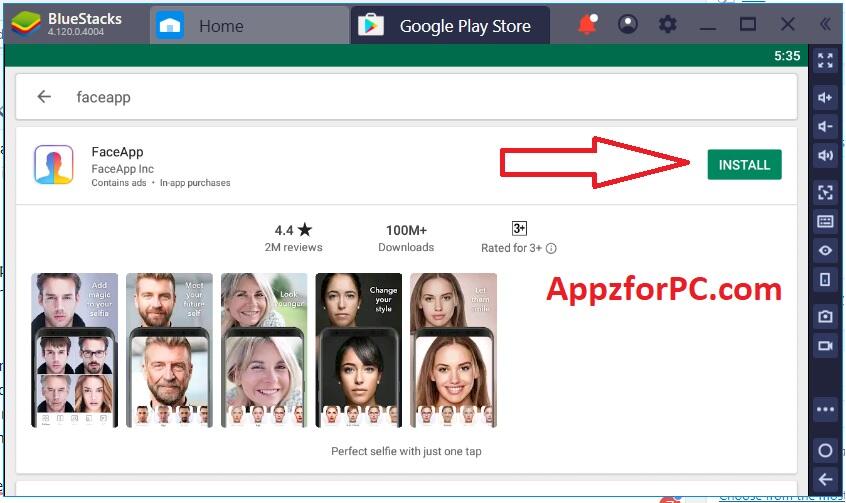Open the Rated for 3+ info icon
The image size is (846, 503).
[x=551, y=248]
